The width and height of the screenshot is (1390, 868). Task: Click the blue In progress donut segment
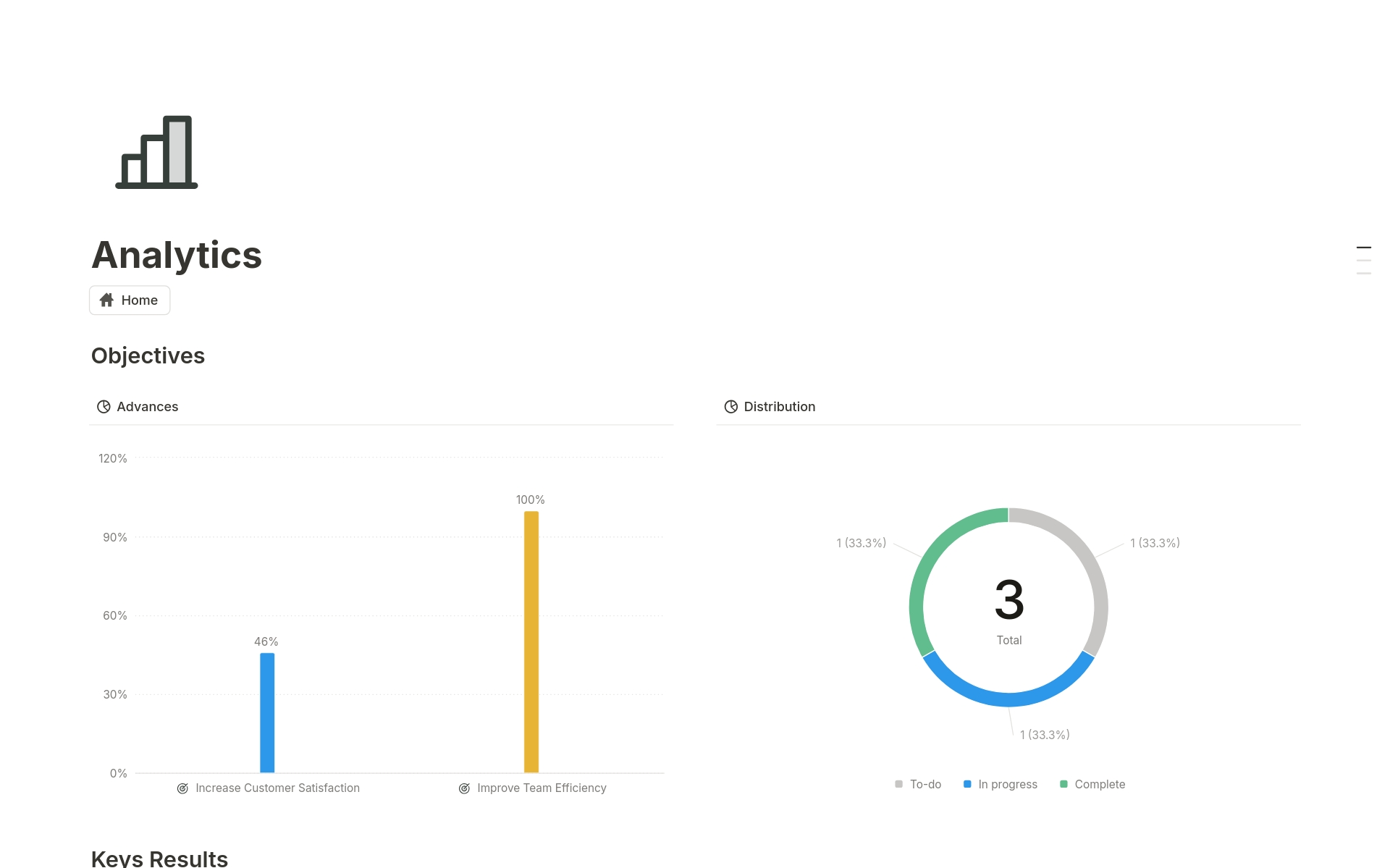pyautogui.click(x=1008, y=699)
